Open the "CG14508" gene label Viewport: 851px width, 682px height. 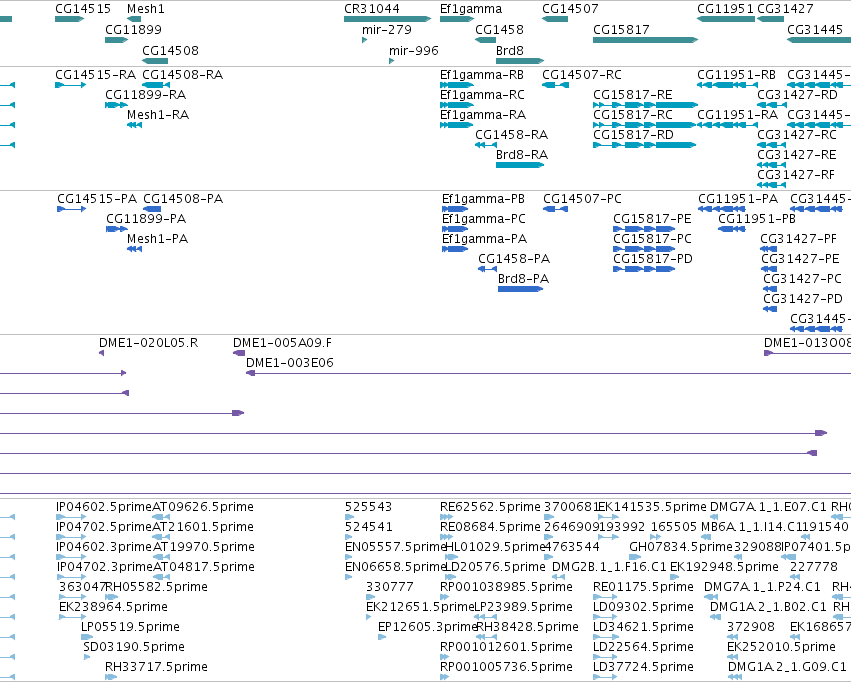click(170, 50)
